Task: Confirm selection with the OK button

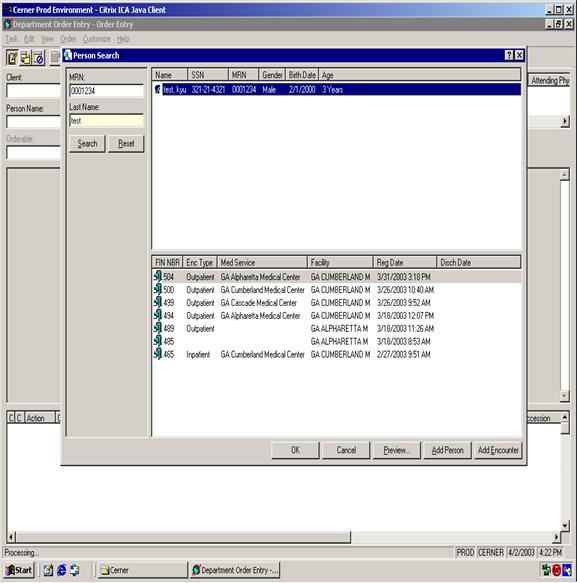Action: (295, 450)
